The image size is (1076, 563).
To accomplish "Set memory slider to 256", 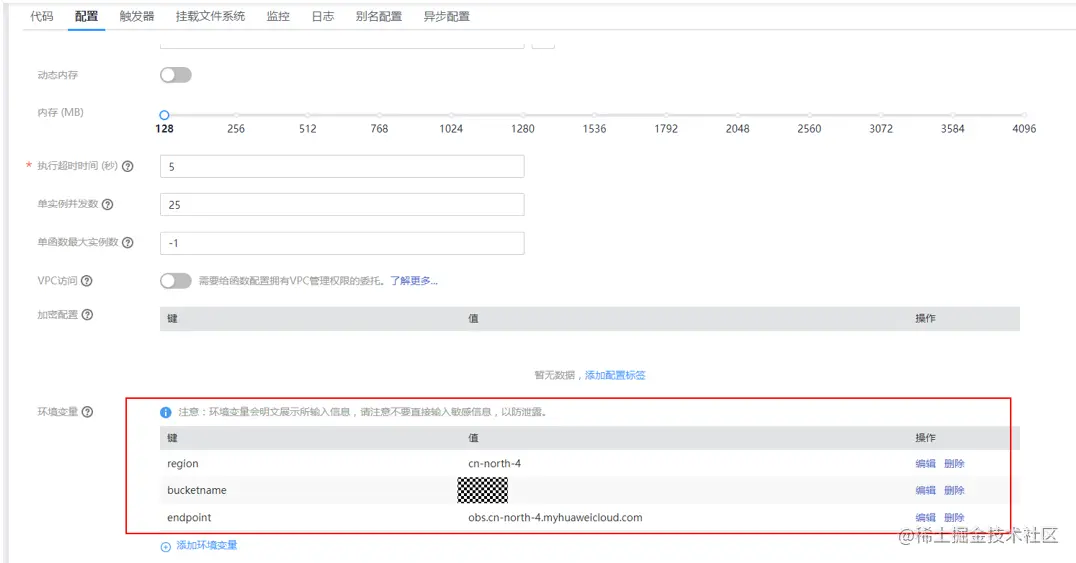I will coord(236,115).
